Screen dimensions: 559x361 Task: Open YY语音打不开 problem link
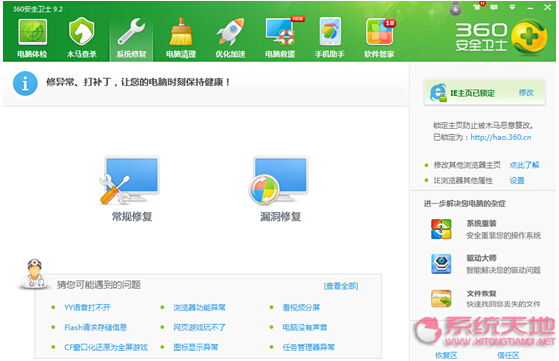point(87,308)
